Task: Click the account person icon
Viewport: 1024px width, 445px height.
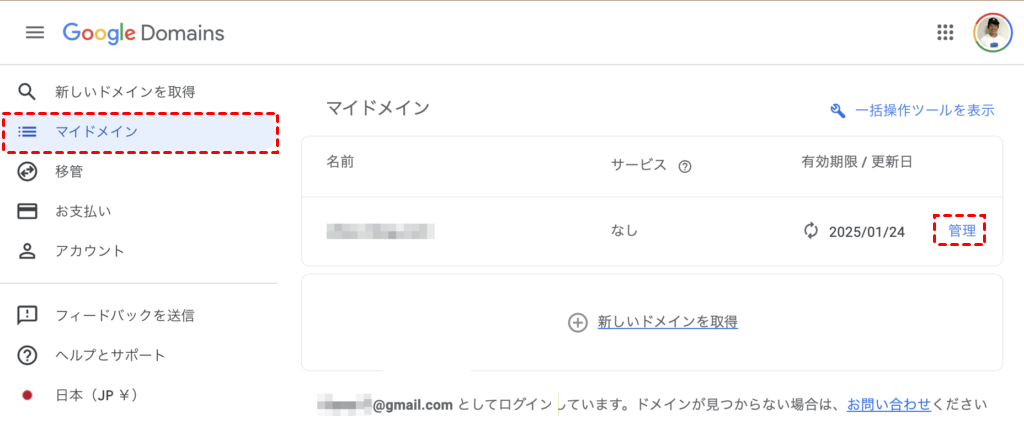Action: 28,251
